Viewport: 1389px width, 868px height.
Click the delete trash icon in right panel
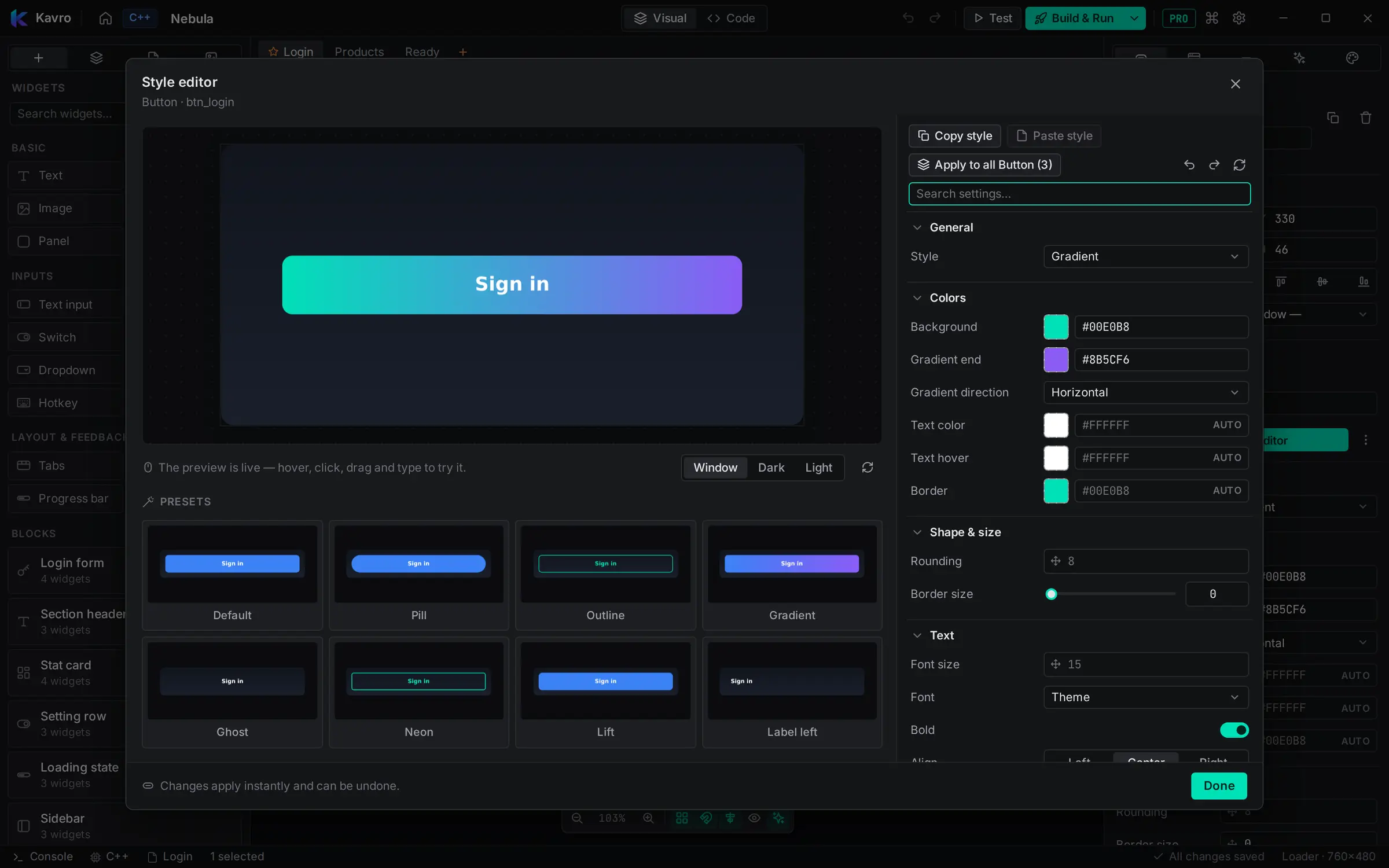coord(1366,118)
